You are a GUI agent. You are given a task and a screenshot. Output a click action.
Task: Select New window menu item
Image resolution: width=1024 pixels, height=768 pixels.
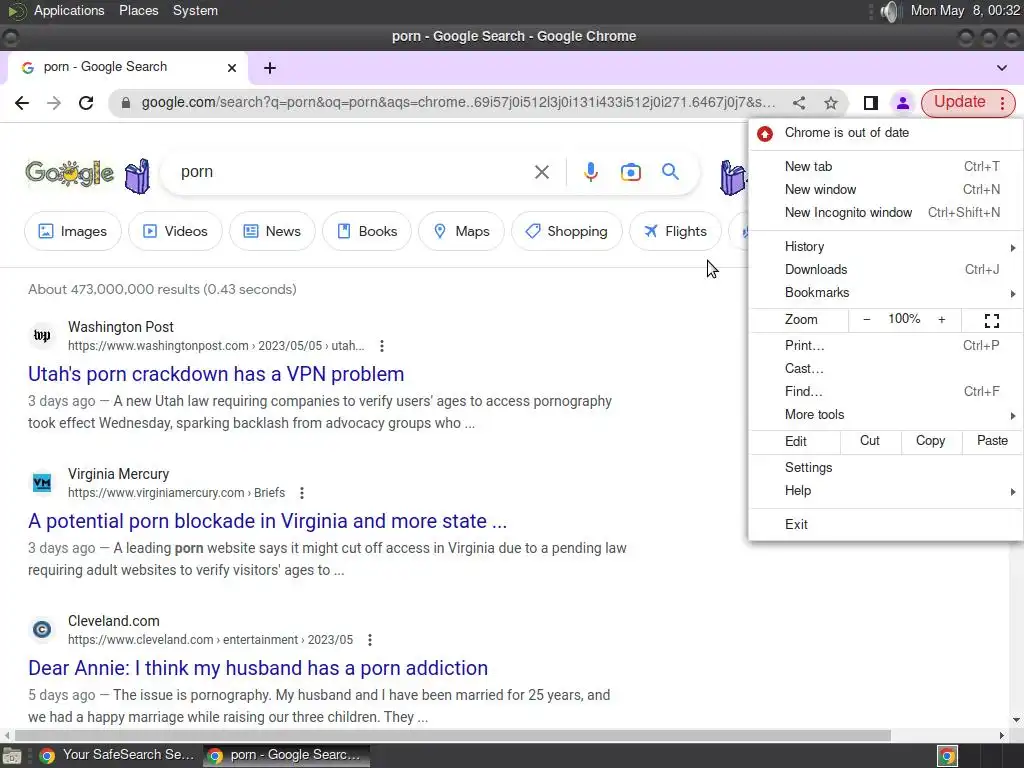pyautogui.click(x=886, y=189)
